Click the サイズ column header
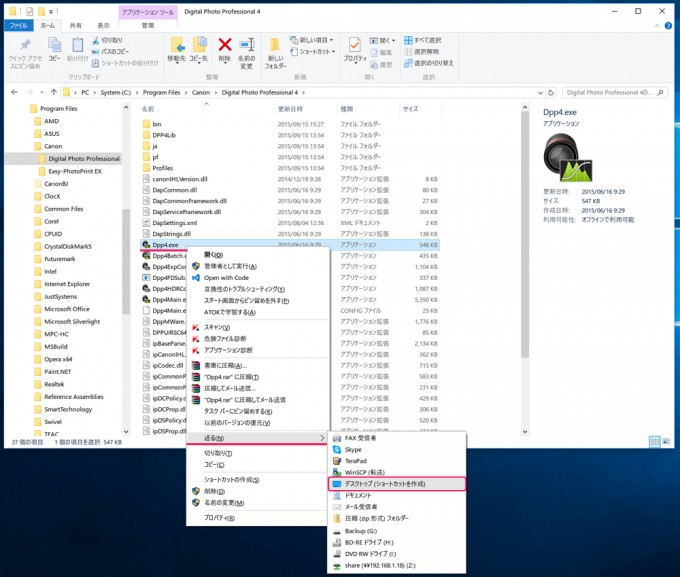Image resolution: width=680 pixels, height=577 pixels. (x=419, y=109)
